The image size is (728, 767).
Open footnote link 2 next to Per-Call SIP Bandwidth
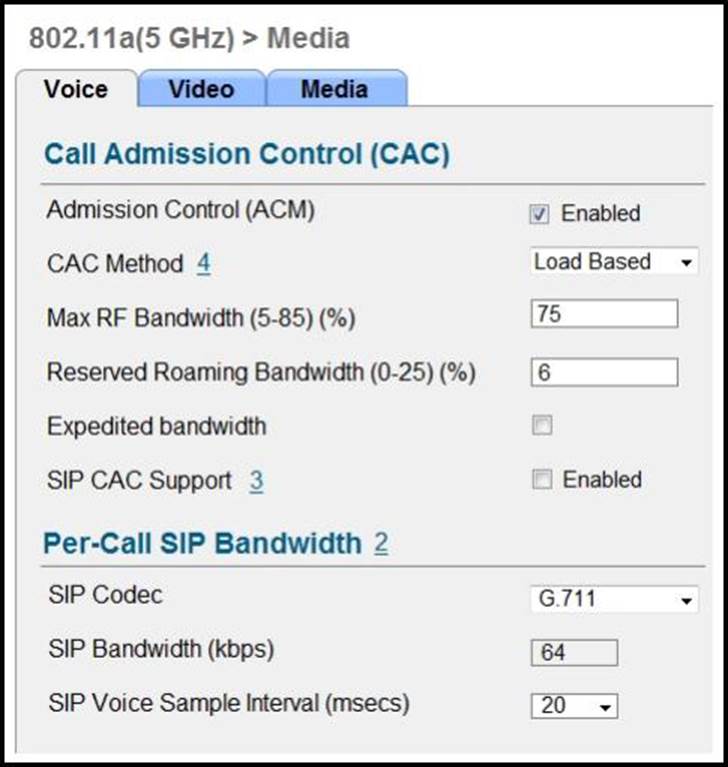pyautogui.click(x=382, y=543)
